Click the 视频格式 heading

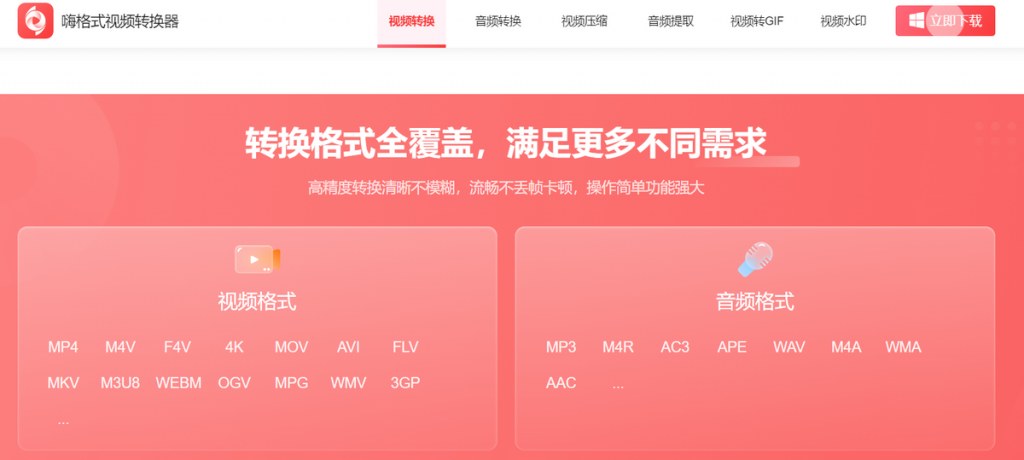pyautogui.click(x=257, y=302)
